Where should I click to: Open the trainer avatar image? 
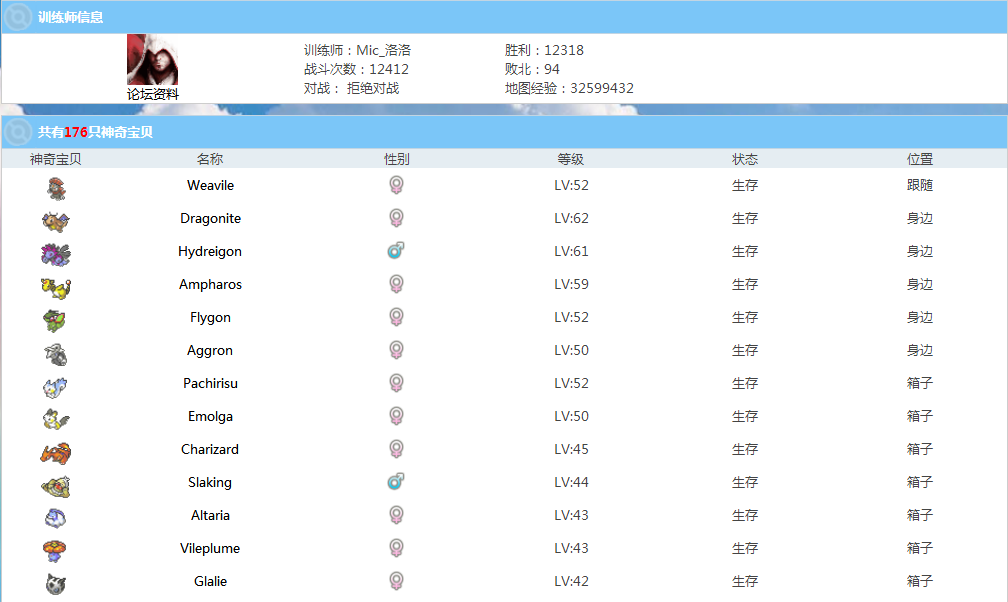pos(152,60)
